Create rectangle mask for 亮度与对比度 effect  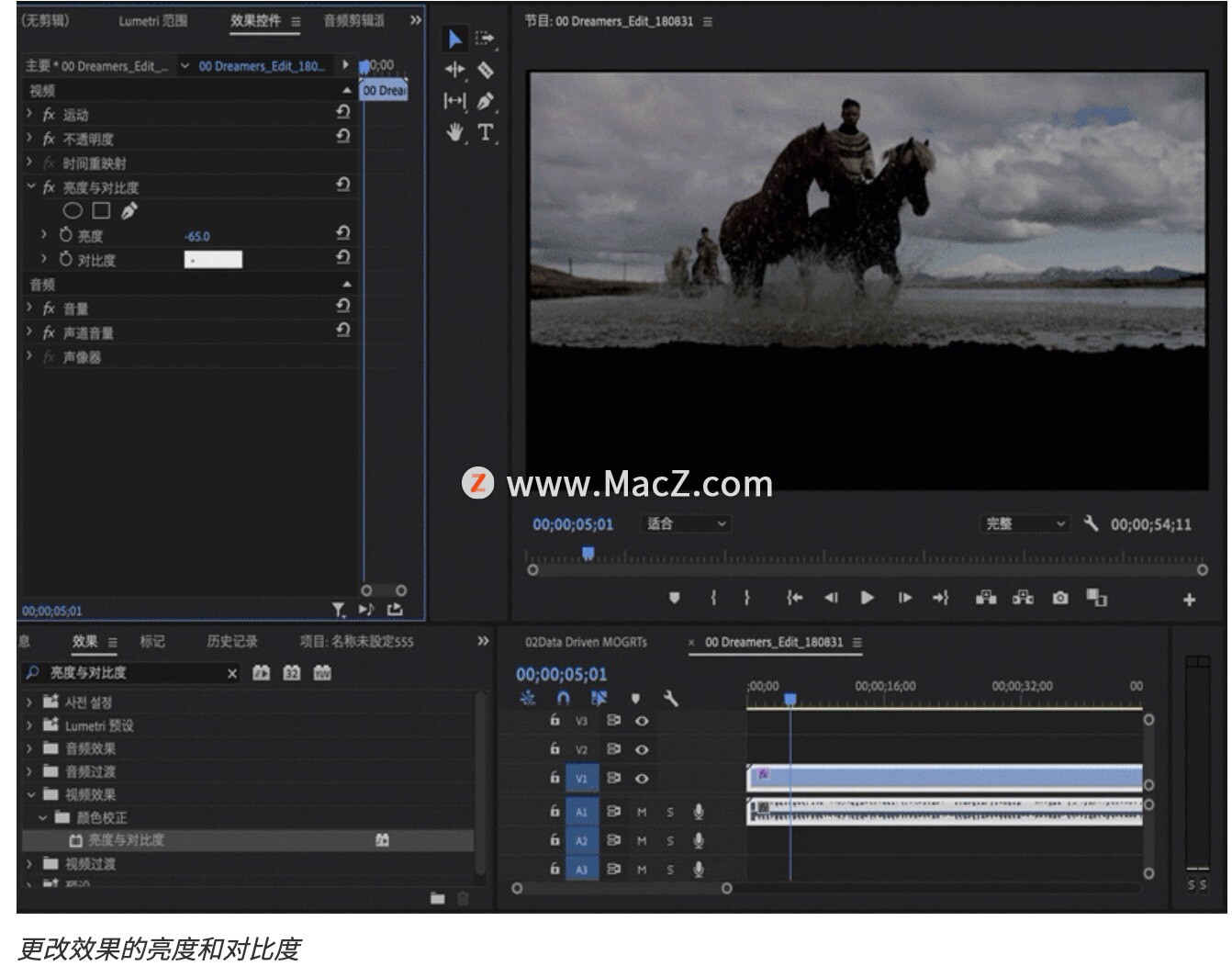(101, 211)
